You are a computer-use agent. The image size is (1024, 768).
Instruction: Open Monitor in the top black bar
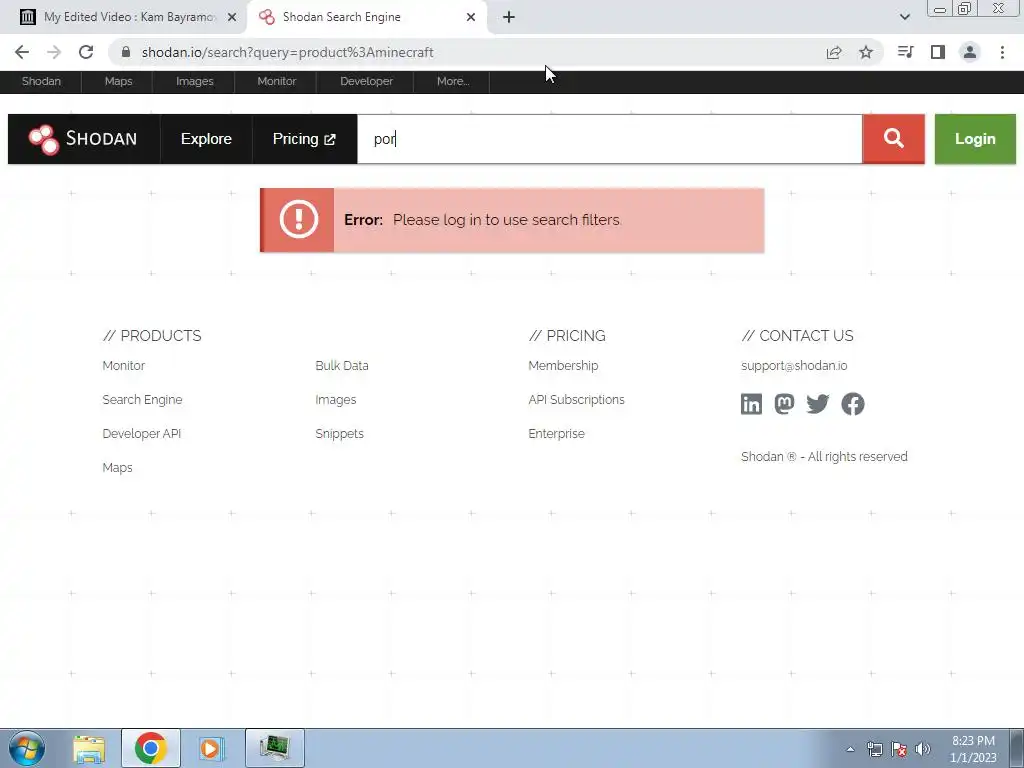(x=276, y=82)
